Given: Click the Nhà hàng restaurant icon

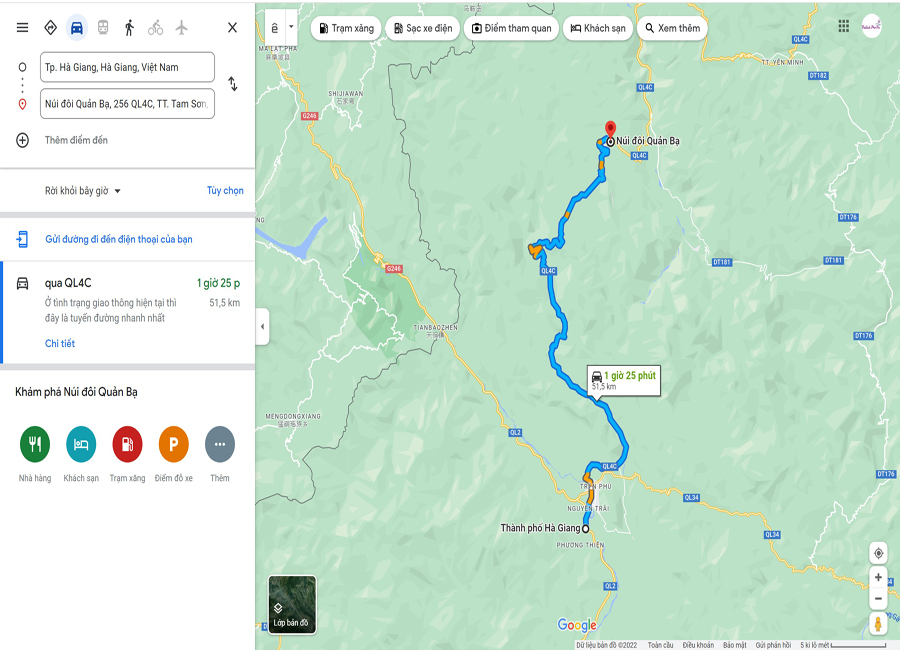Looking at the screenshot, I should click(35, 444).
